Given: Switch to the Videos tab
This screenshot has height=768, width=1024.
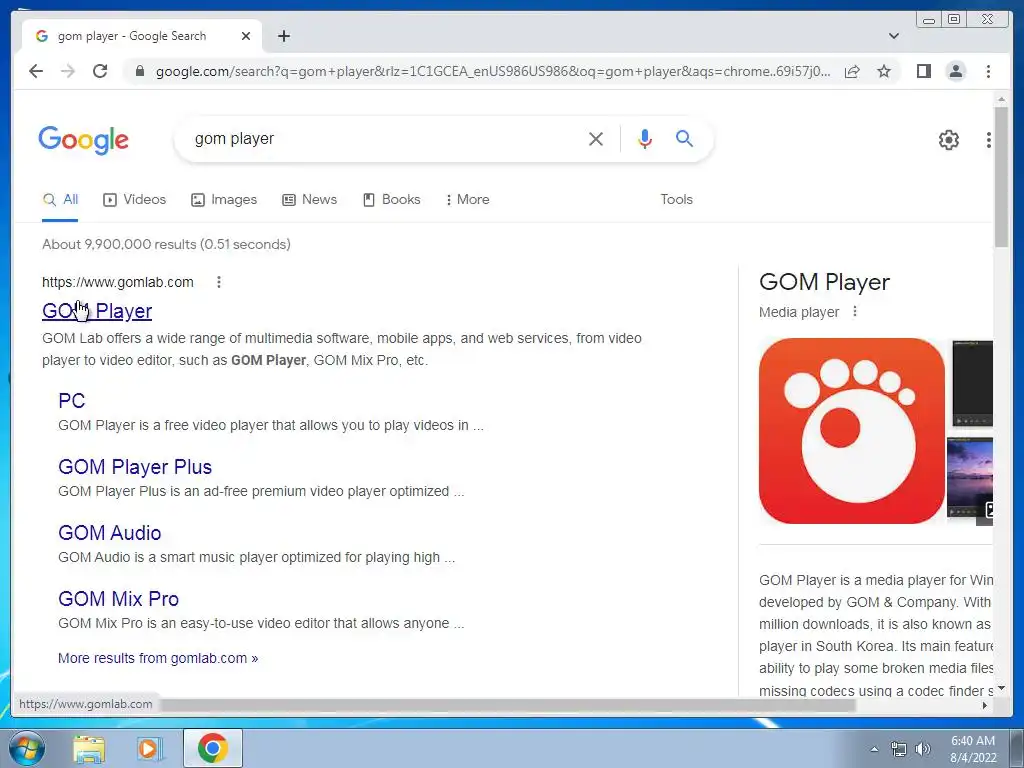Looking at the screenshot, I should (x=135, y=200).
